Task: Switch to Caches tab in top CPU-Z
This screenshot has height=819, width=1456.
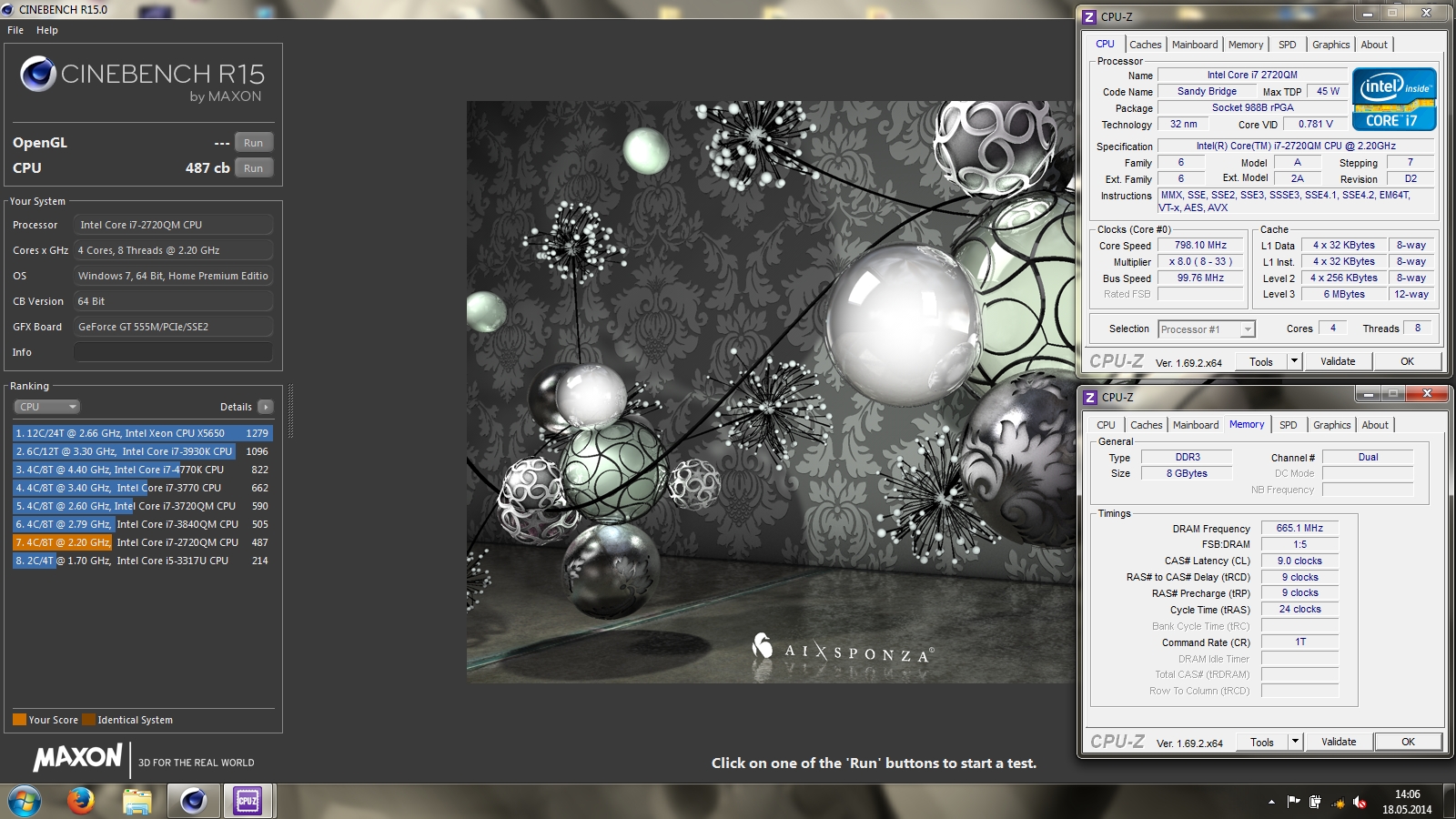Action: coord(1145,45)
